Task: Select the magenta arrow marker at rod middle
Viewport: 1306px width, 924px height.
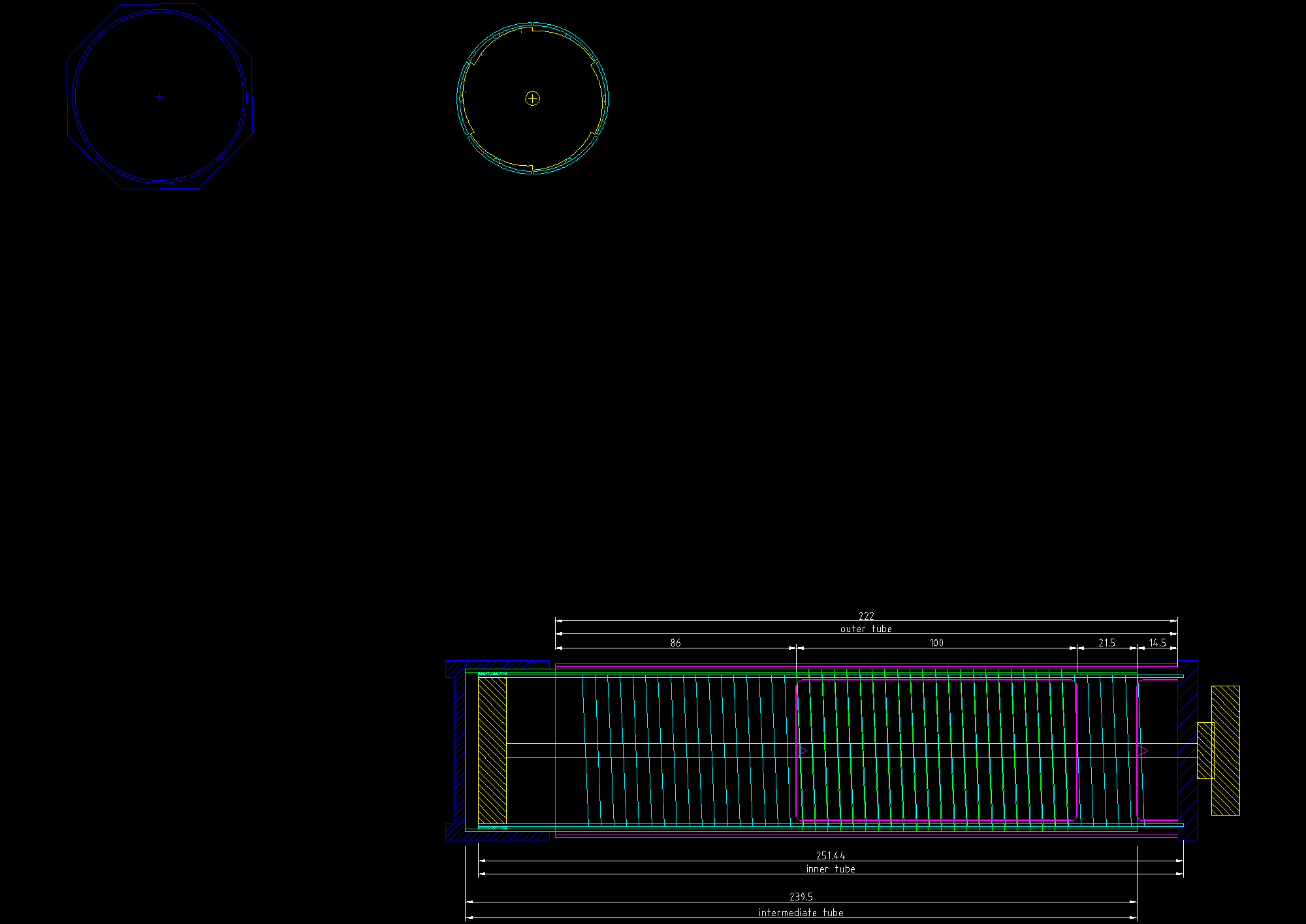Action: pos(803,751)
